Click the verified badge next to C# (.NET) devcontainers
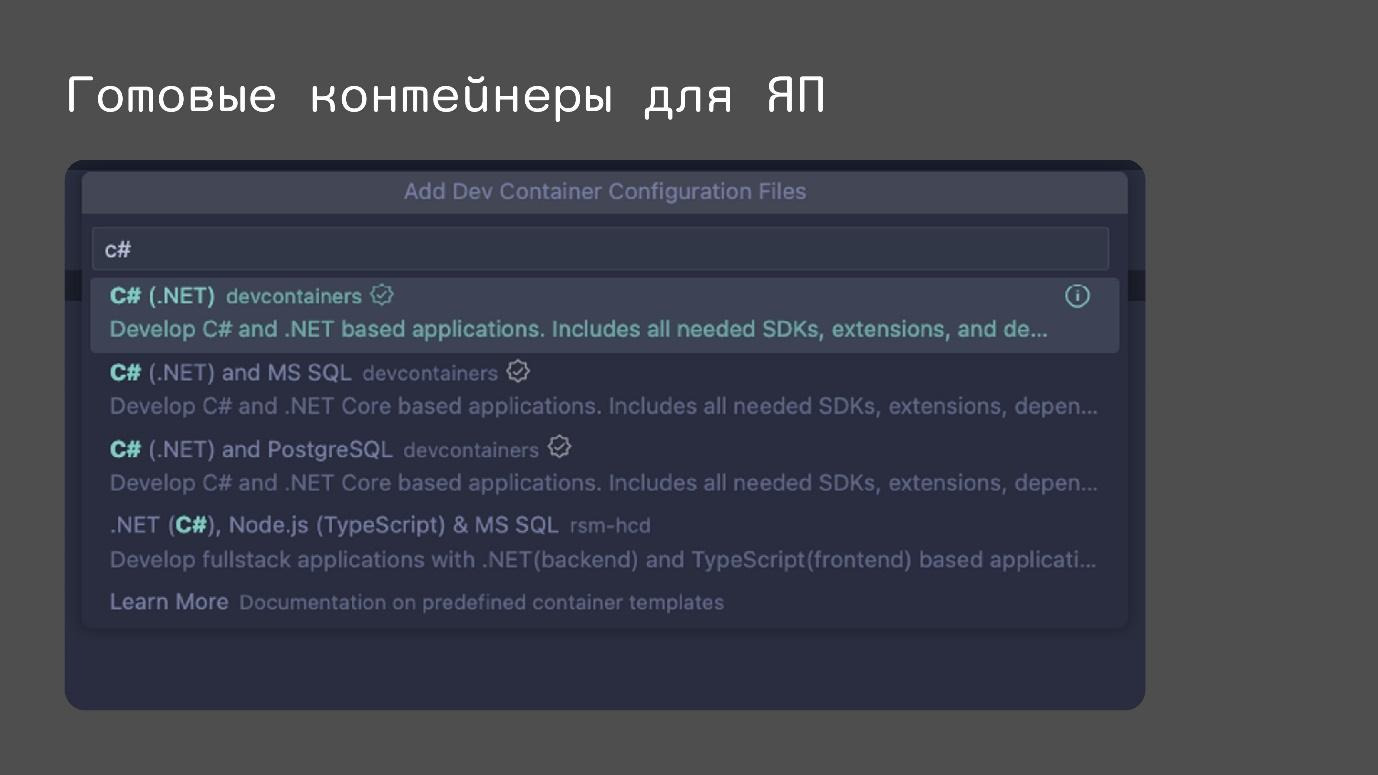The image size is (1378, 775). tap(381, 294)
